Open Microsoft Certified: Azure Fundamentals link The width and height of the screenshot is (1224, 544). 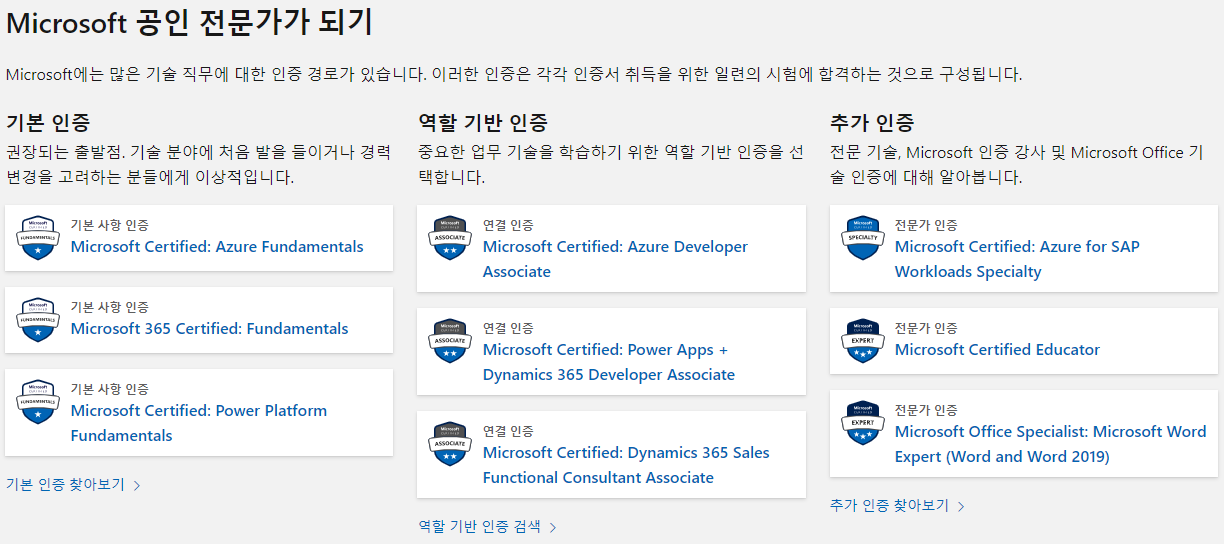coord(217,247)
